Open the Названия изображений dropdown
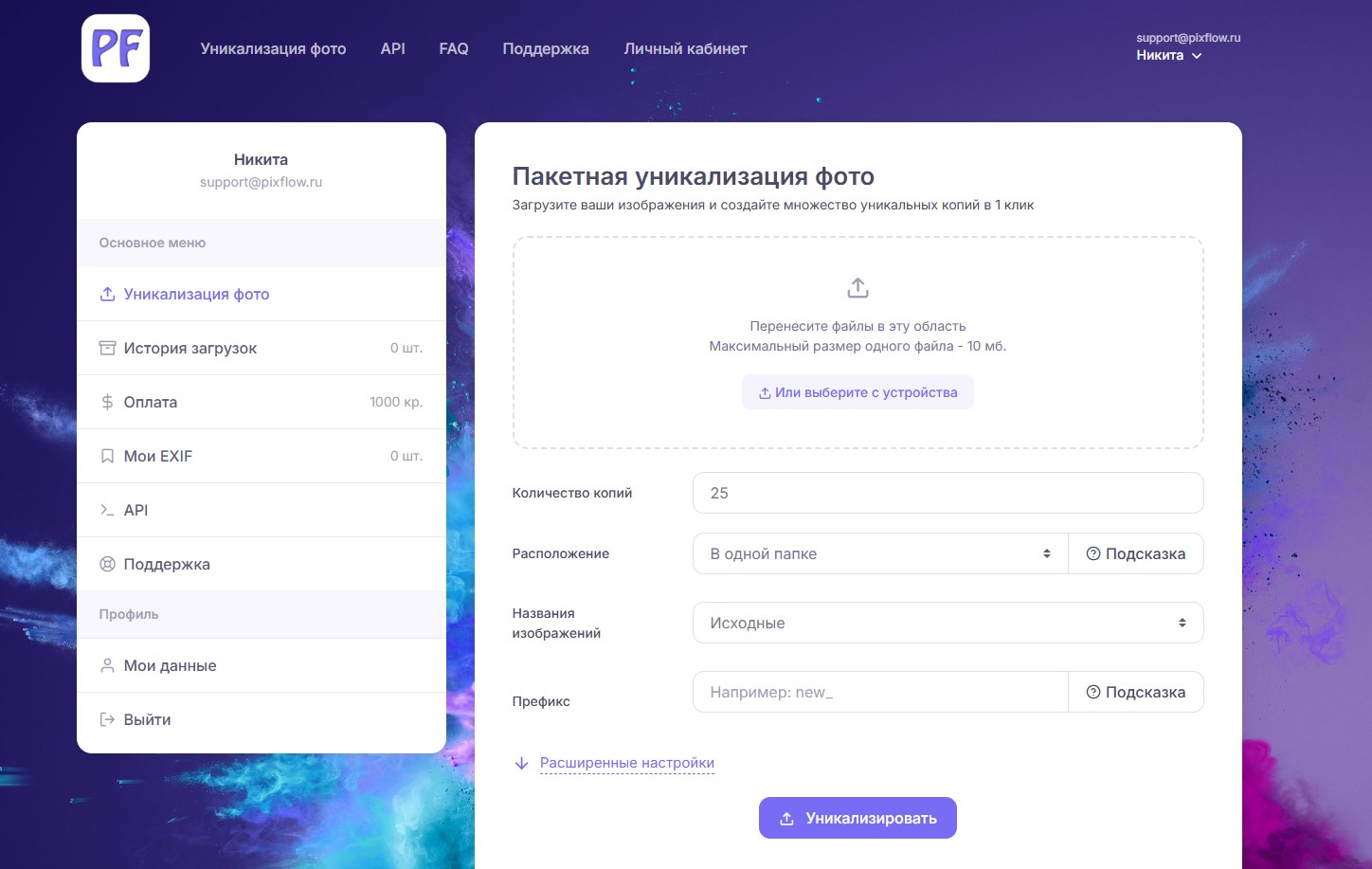This screenshot has width=1372, height=869. point(948,623)
